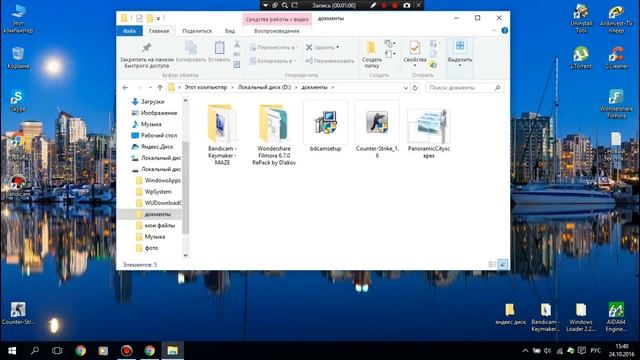Viewport: 640px width, 360px height.
Task: Show hidden tray icons chevron
Action: click(x=525, y=351)
